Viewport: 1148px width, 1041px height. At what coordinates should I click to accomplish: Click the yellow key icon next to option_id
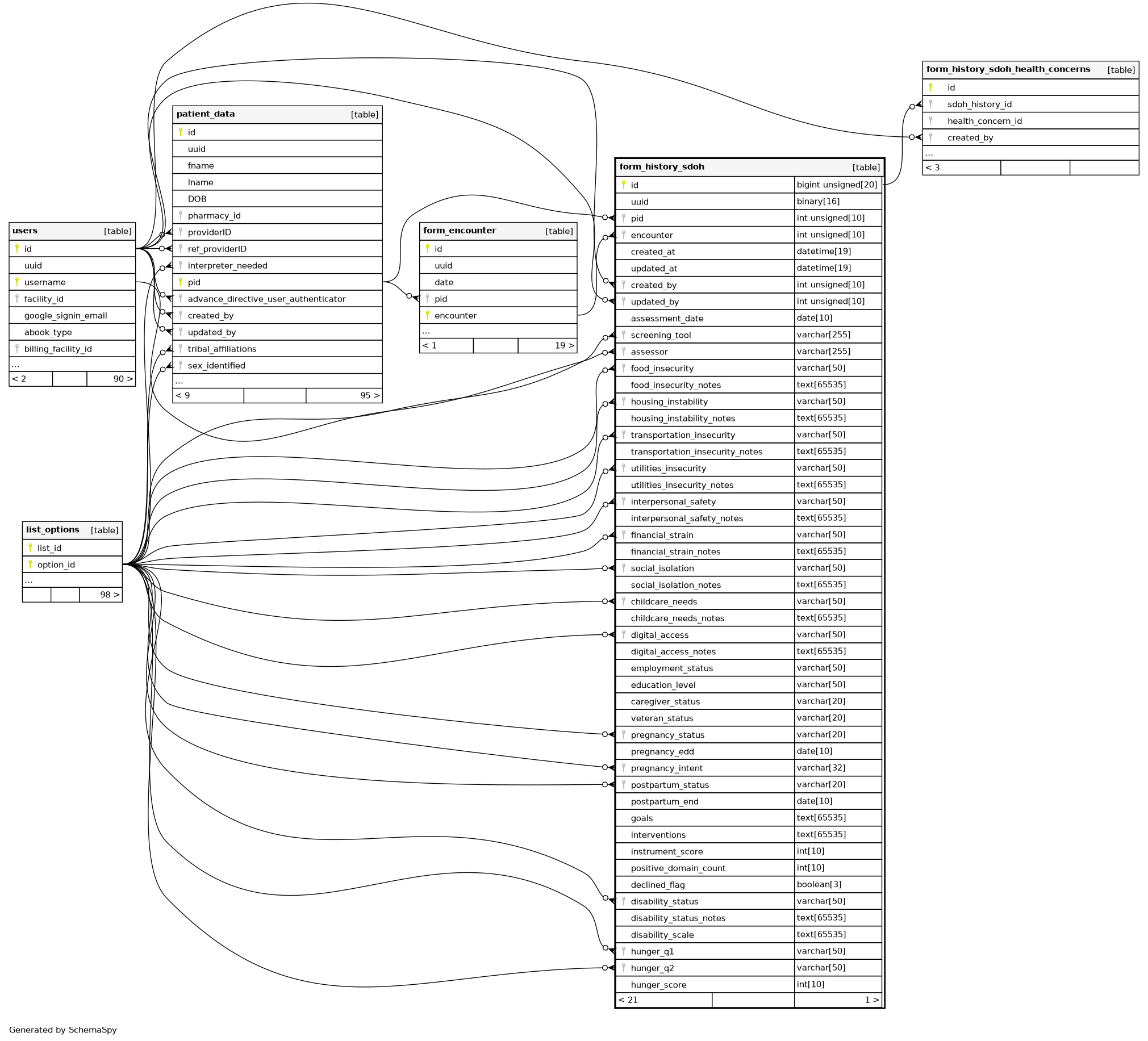tap(30, 565)
